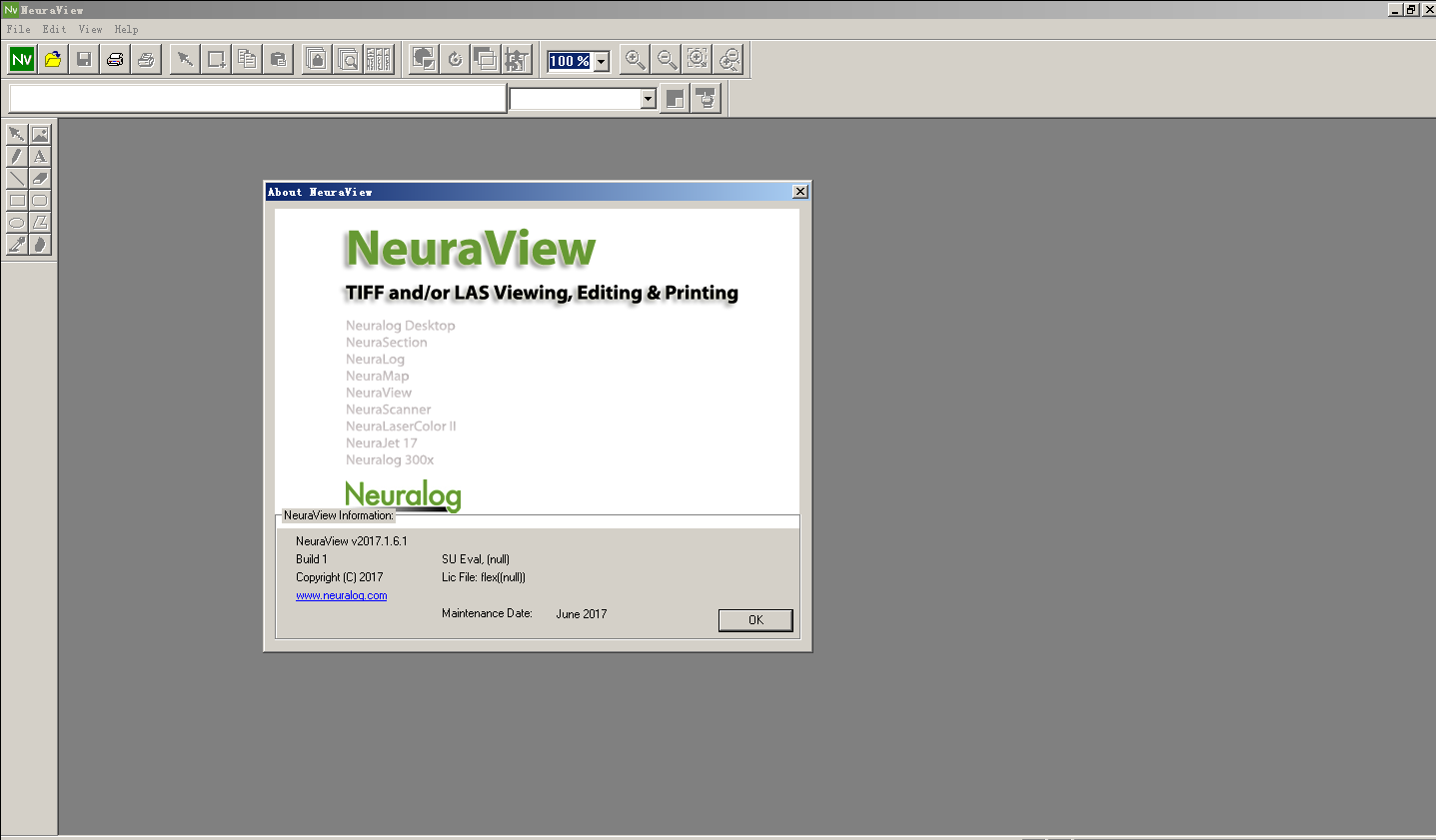The width and height of the screenshot is (1436, 840).
Task: Open a file with the yellow folder icon
Action: pyautogui.click(x=53, y=60)
